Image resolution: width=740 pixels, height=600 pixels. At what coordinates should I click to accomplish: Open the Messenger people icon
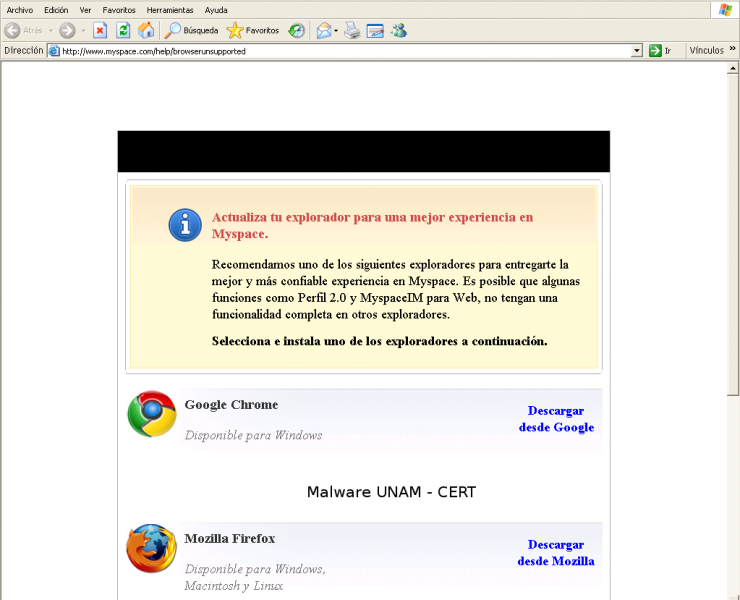(399, 31)
